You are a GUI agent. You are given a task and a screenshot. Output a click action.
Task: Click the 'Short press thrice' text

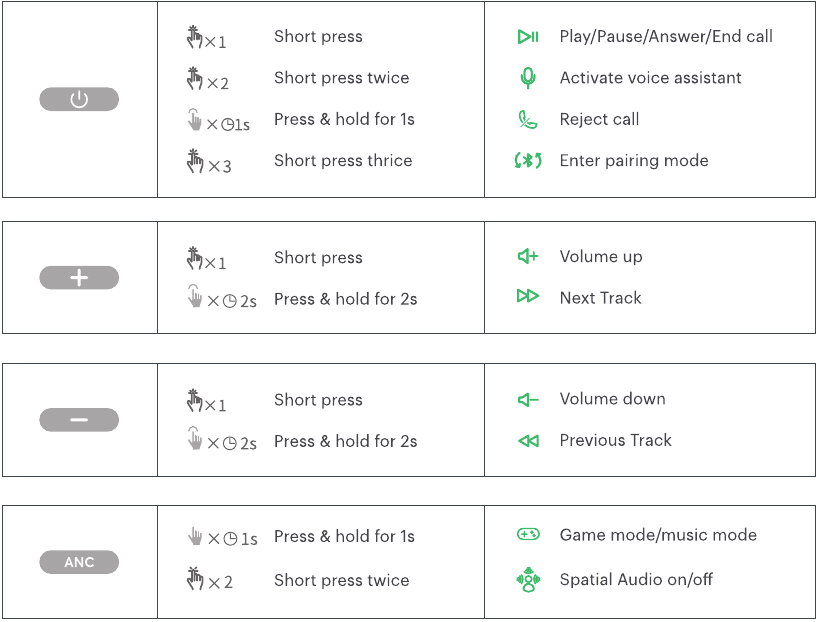pos(343,160)
